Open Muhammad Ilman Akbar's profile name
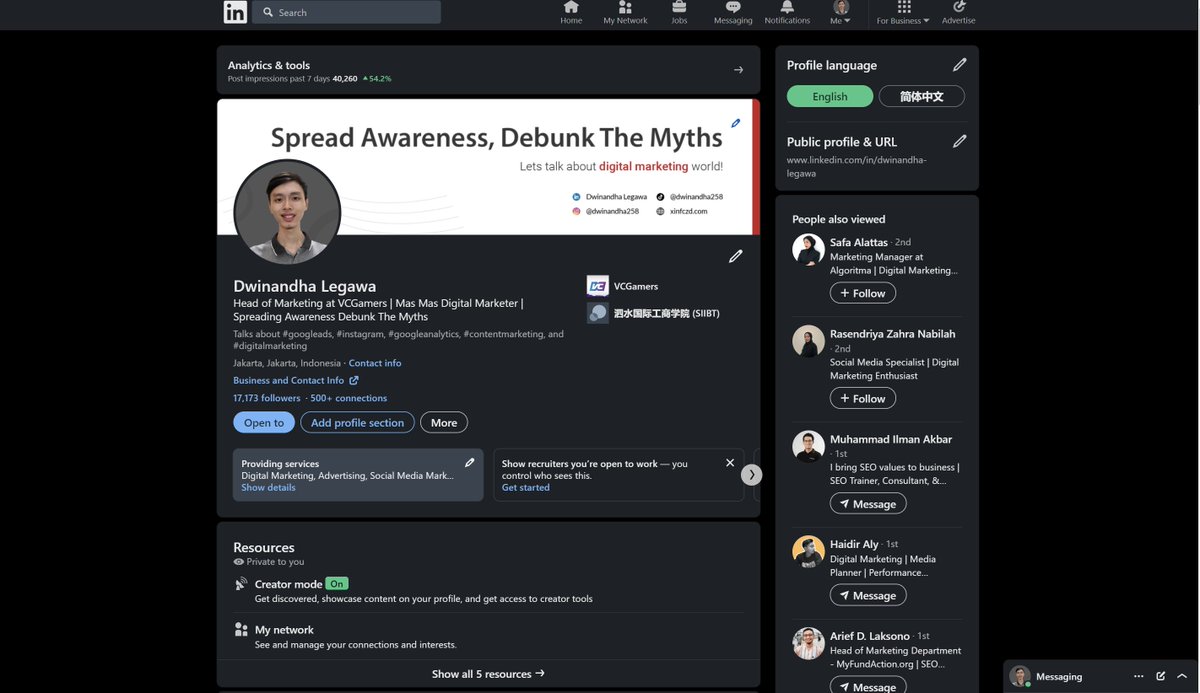1200x693 pixels. click(x=890, y=439)
